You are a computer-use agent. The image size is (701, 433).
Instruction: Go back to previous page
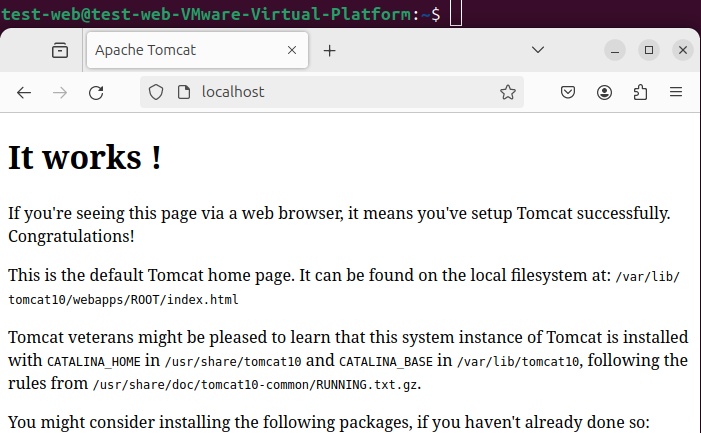click(24, 92)
